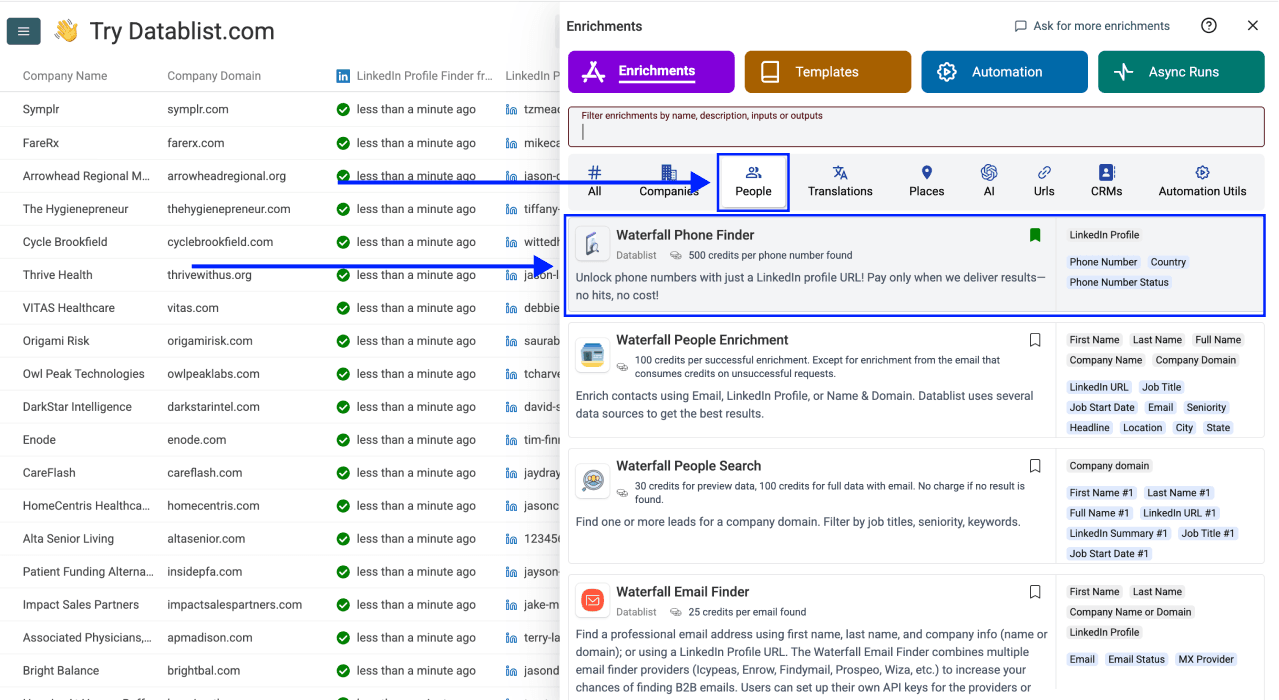Click the Ask for more enrichments link

[x=1091, y=25]
